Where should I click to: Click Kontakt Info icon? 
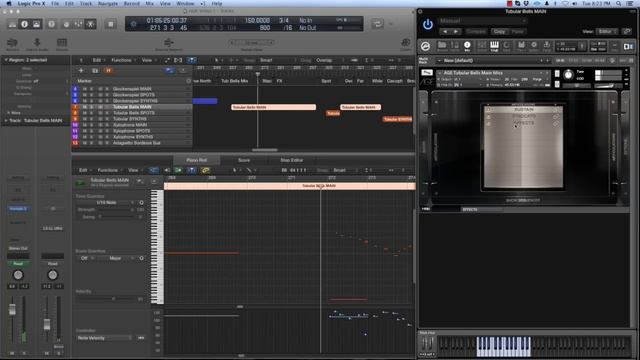click(x=467, y=46)
